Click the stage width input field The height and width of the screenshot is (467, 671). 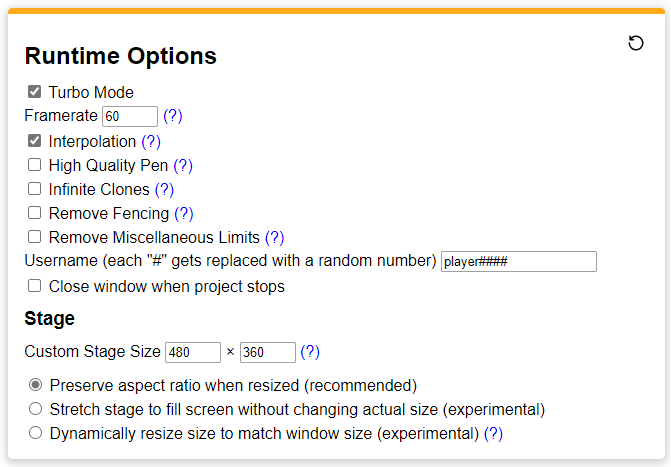192,352
